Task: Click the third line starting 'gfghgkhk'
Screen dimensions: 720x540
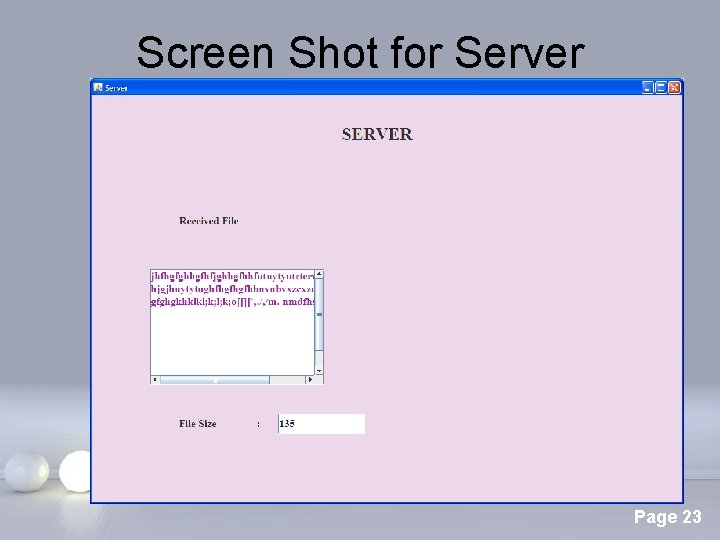Action: pyautogui.click(x=232, y=302)
